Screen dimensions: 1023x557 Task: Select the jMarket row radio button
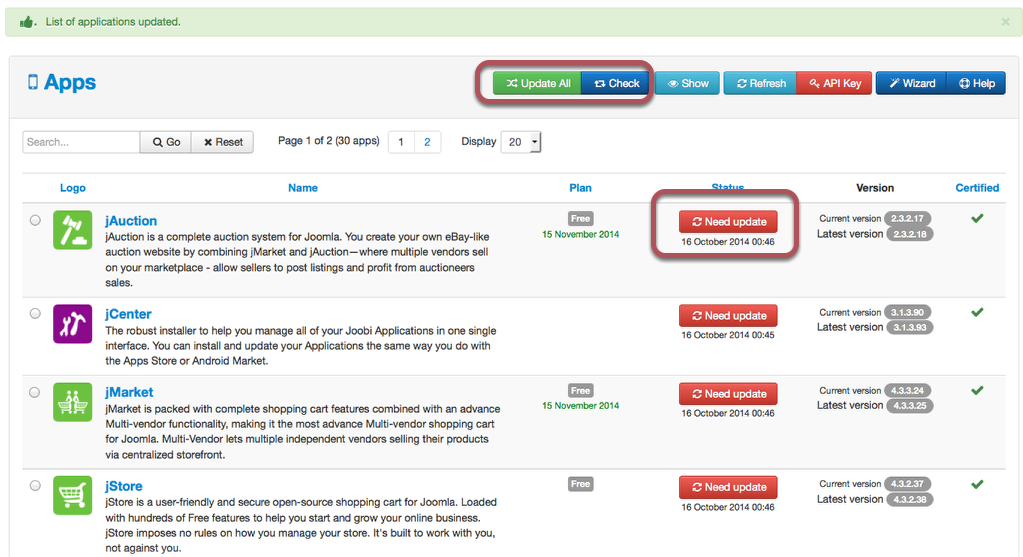coord(35,392)
